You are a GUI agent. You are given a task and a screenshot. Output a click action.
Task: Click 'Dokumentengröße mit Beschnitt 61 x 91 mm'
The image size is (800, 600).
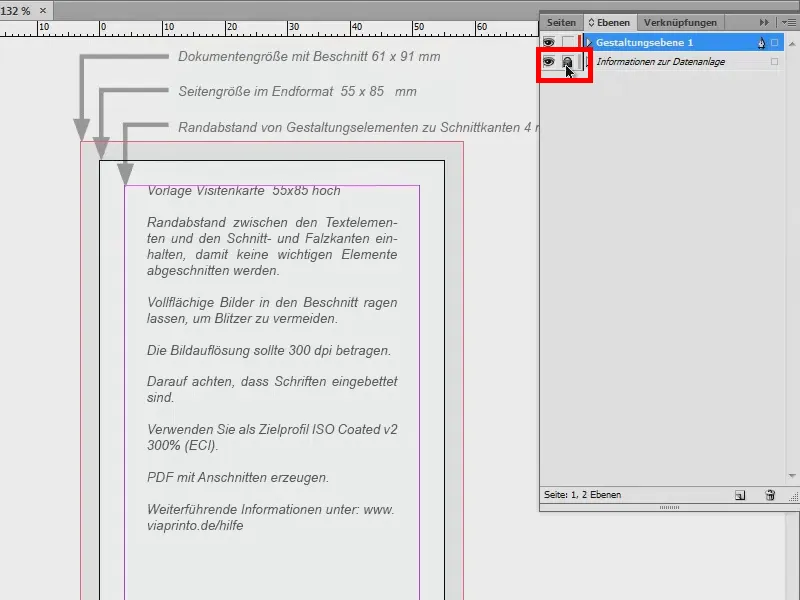[x=309, y=57]
